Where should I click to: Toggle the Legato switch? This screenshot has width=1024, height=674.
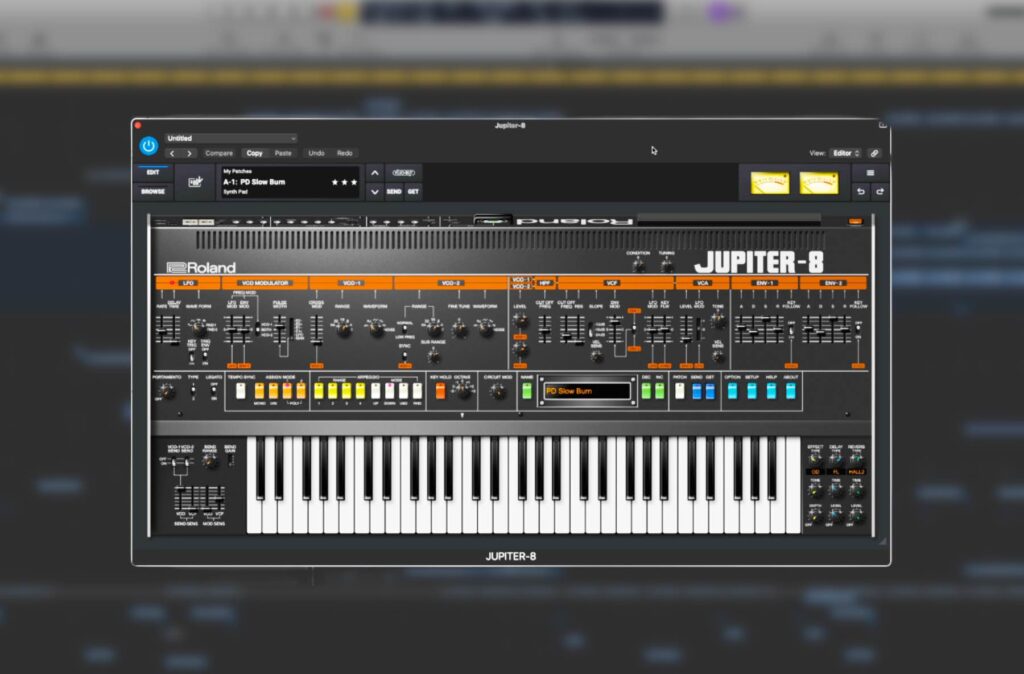click(x=214, y=391)
